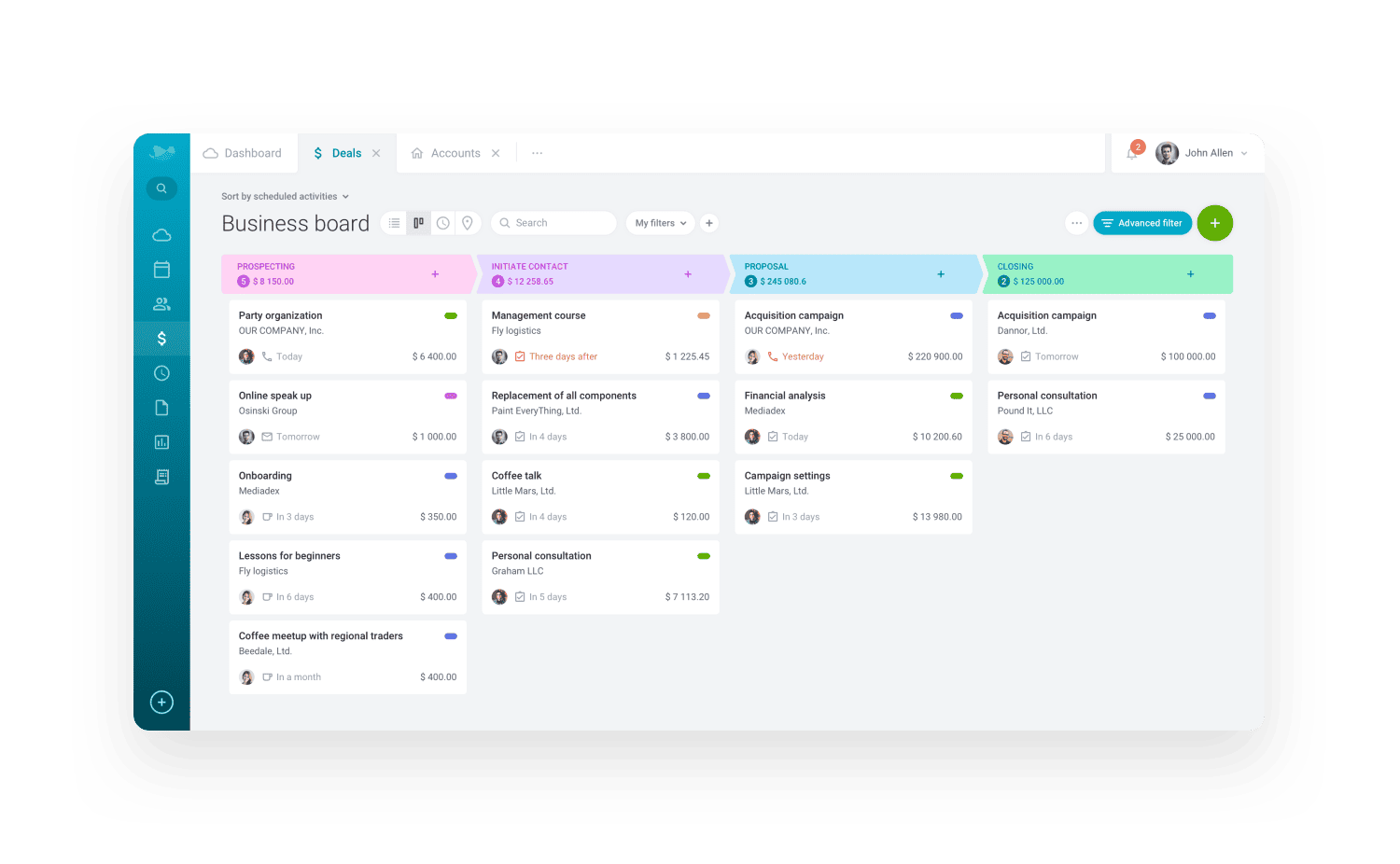Open the Calendar icon in the sidebar
This screenshot has width=1400, height=864.
[x=161, y=269]
